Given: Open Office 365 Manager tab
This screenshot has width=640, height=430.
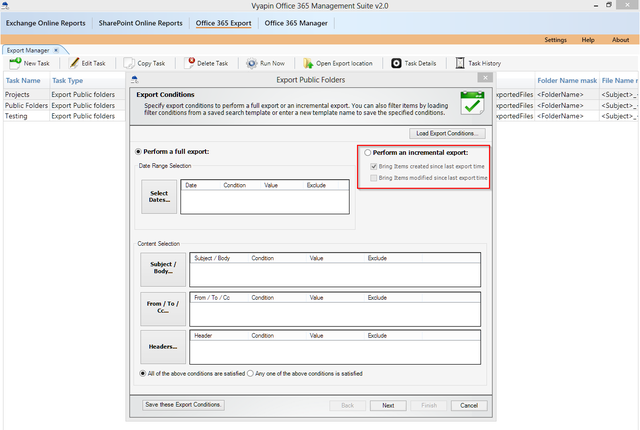Looking at the screenshot, I should tap(296, 23).
